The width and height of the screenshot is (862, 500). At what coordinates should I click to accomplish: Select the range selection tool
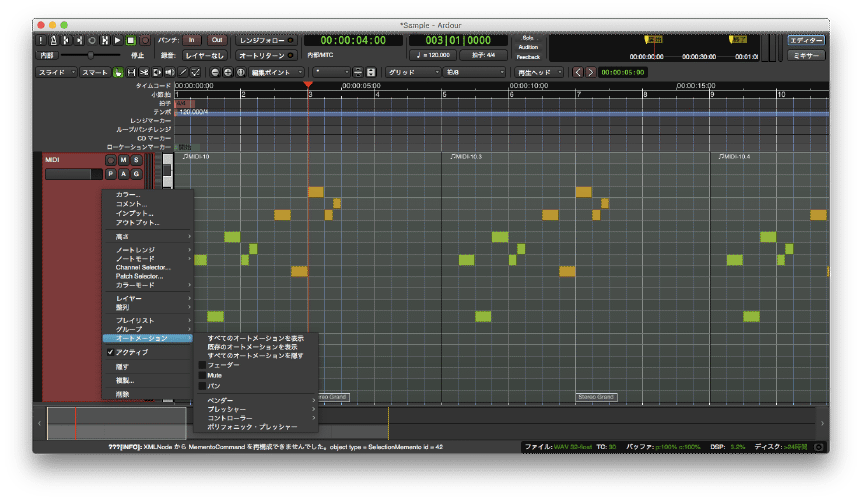click(x=131, y=73)
